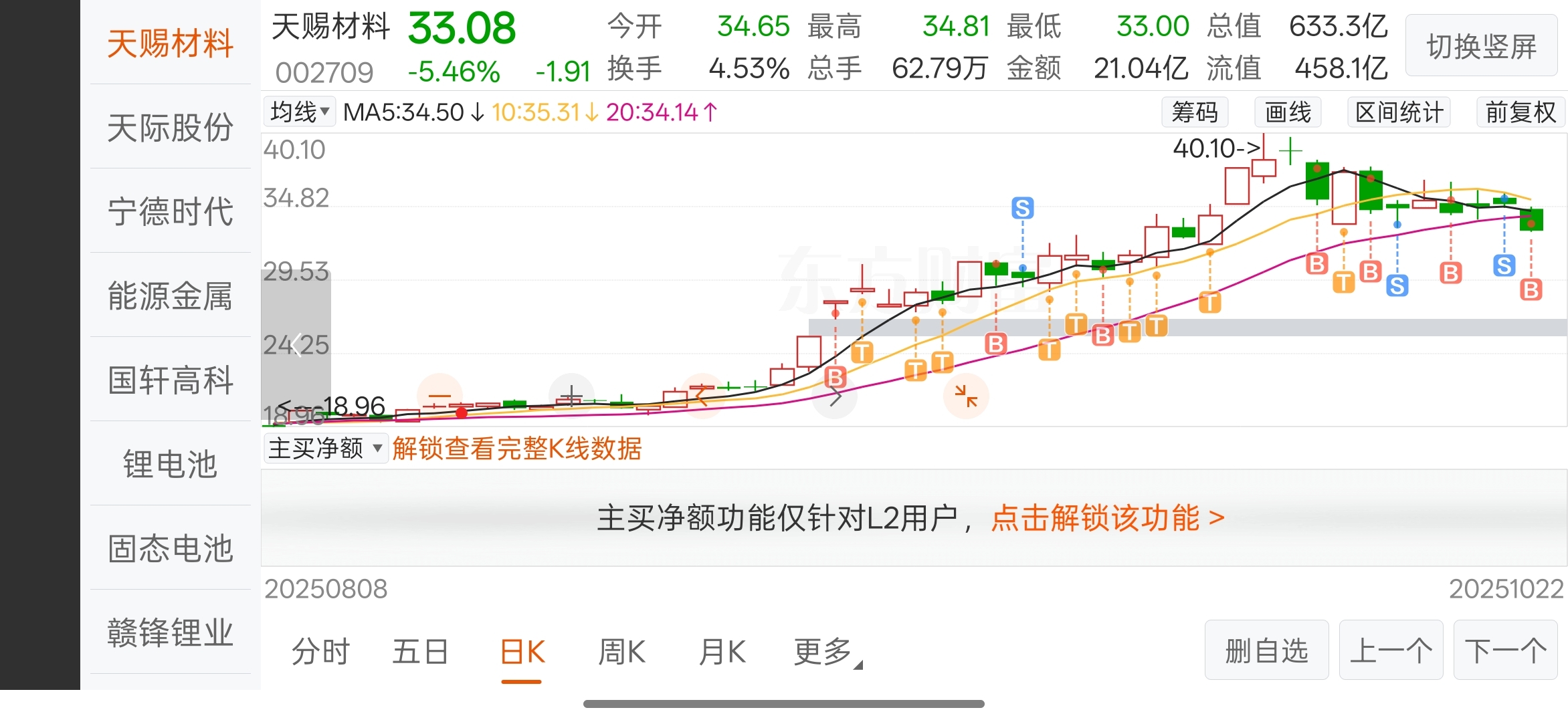Screen dimensions: 1568x722
Task: Click the left chevron on gray panel
Action: 296,345
